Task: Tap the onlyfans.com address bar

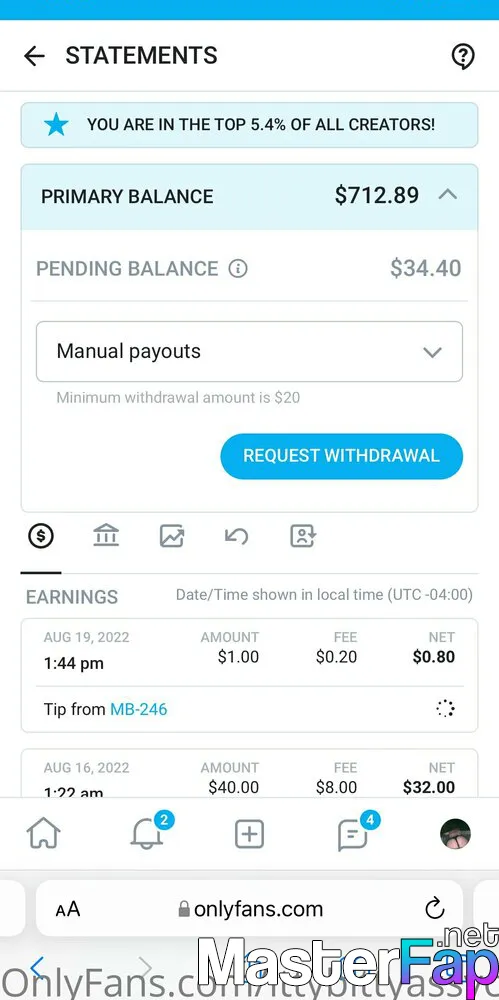Action: [250, 908]
